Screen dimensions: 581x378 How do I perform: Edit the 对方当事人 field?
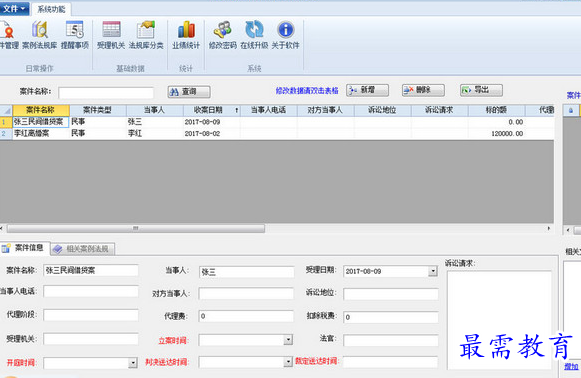click(x=246, y=294)
